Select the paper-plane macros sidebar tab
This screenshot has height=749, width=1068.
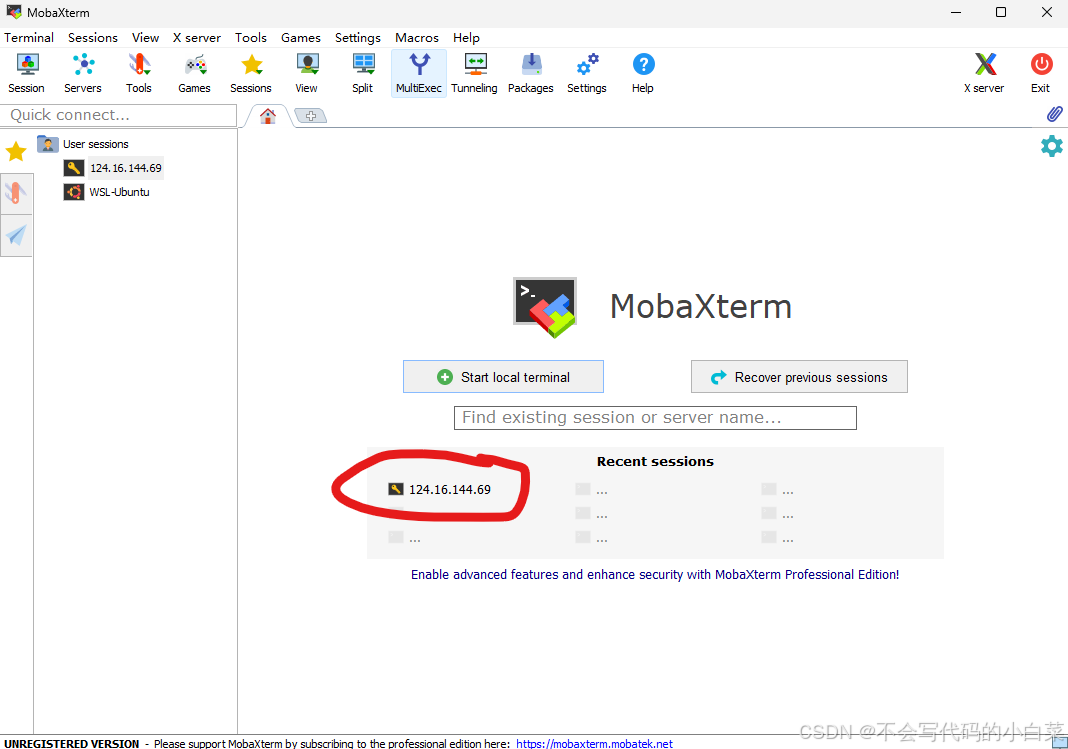pyautogui.click(x=16, y=236)
